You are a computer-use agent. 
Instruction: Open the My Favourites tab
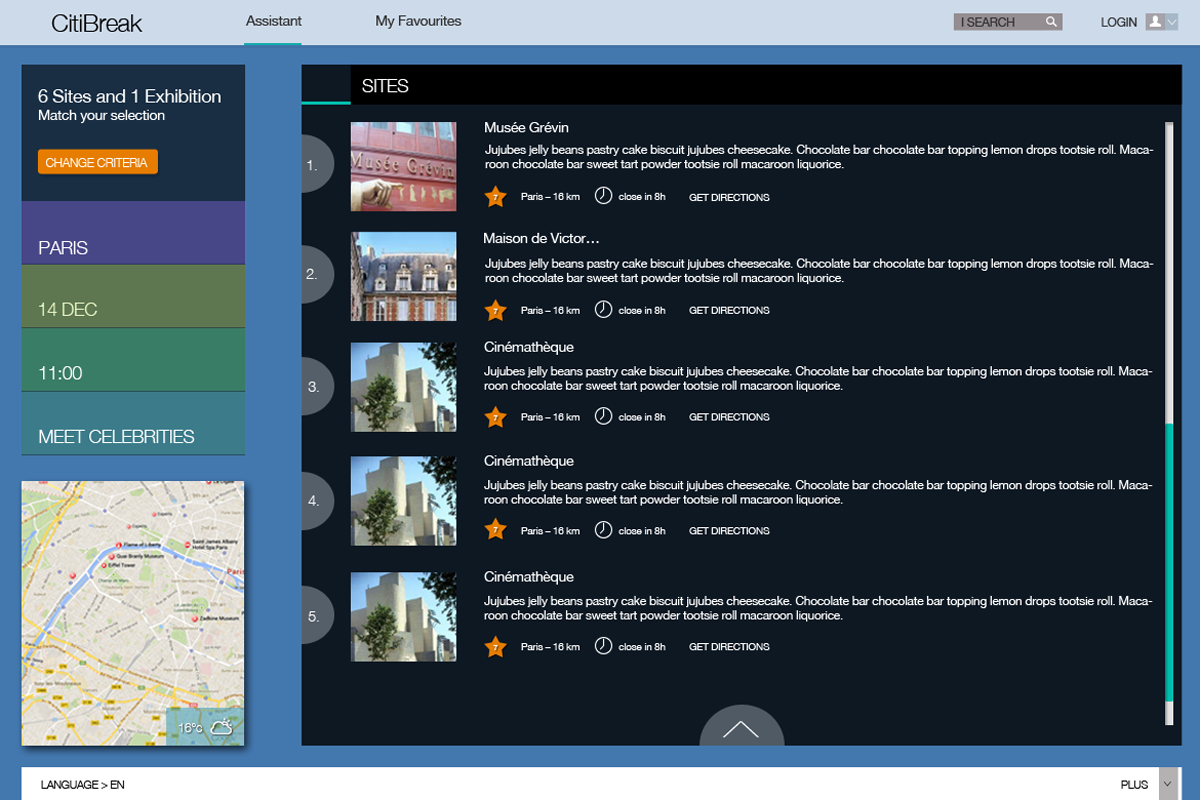[418, 21]
